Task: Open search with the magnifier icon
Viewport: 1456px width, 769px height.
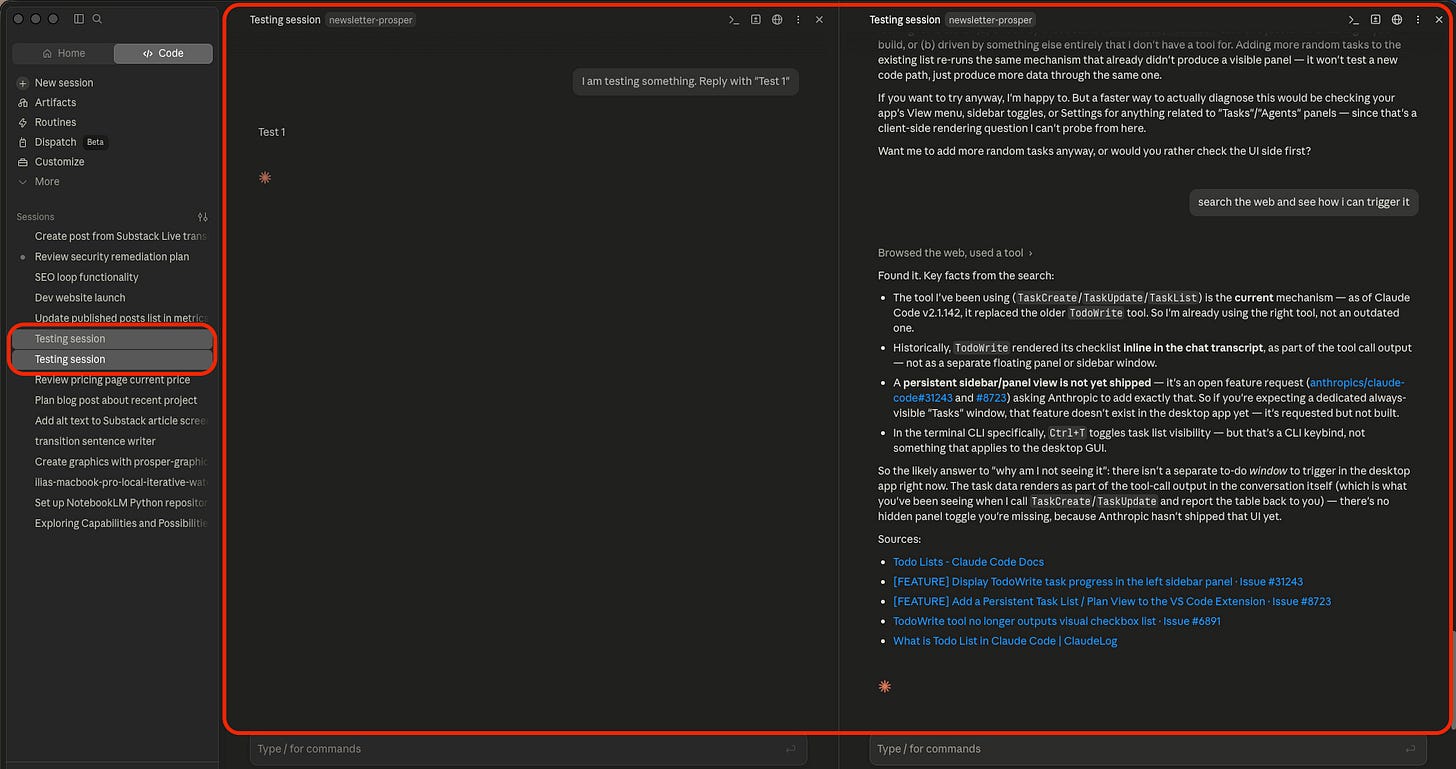Action: (x=97, y=19)
